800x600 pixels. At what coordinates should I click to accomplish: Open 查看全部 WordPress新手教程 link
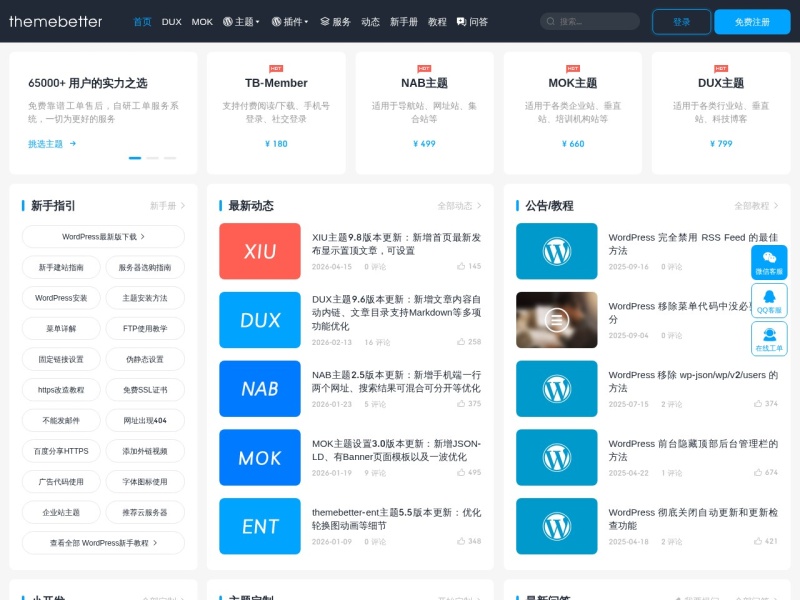click(x=103, y=543)
